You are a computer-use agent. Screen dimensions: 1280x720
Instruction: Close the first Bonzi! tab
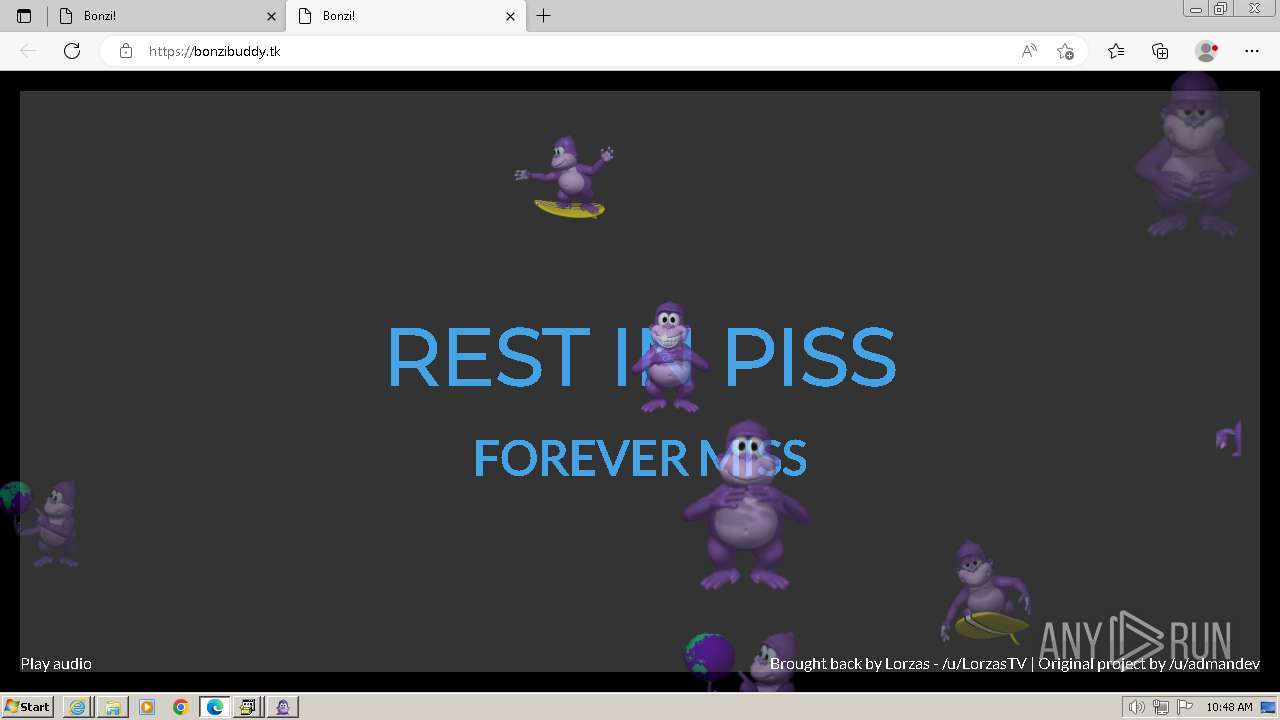(271, 16)
